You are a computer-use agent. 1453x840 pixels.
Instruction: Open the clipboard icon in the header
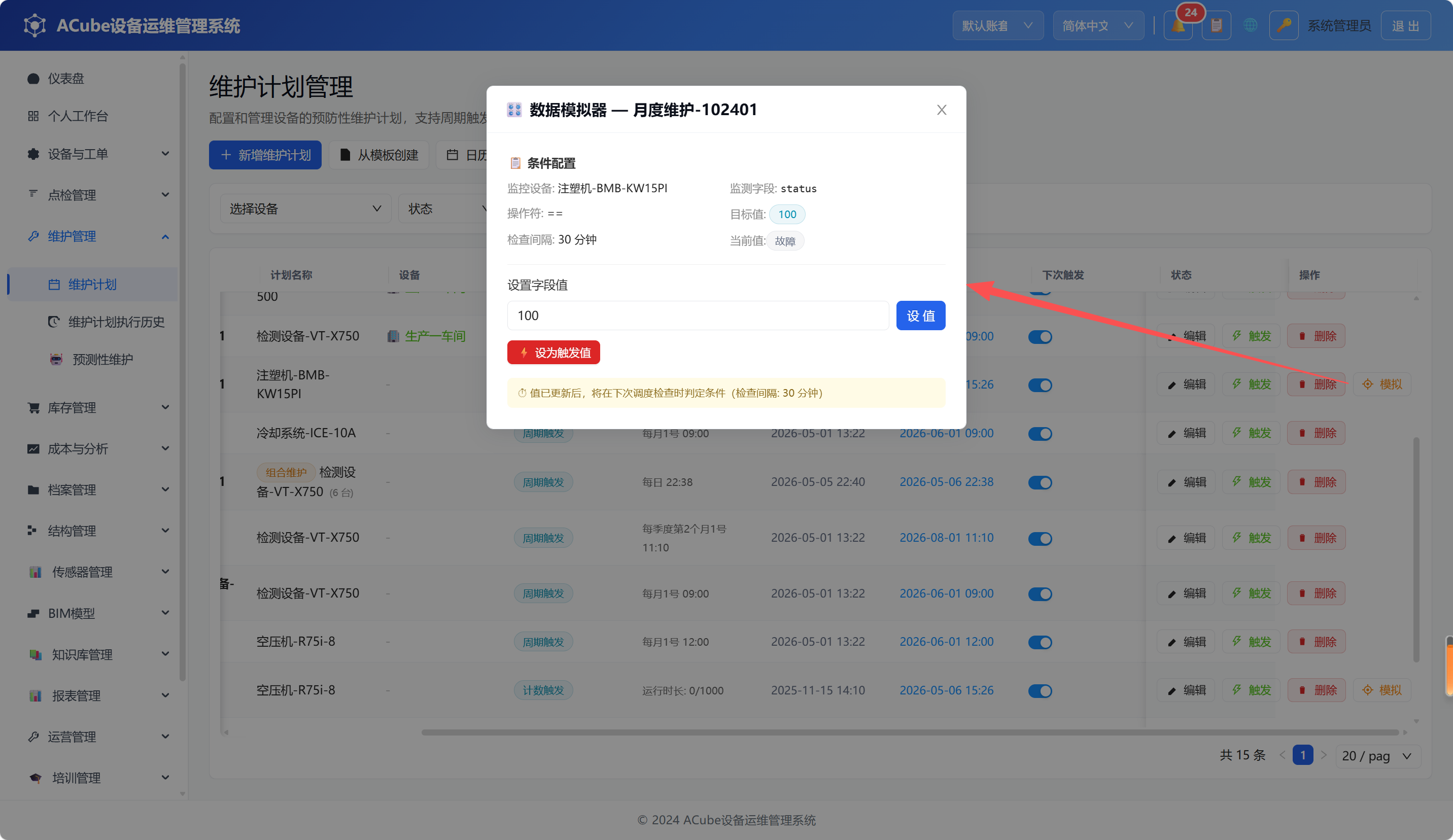tap(1216, 25)
